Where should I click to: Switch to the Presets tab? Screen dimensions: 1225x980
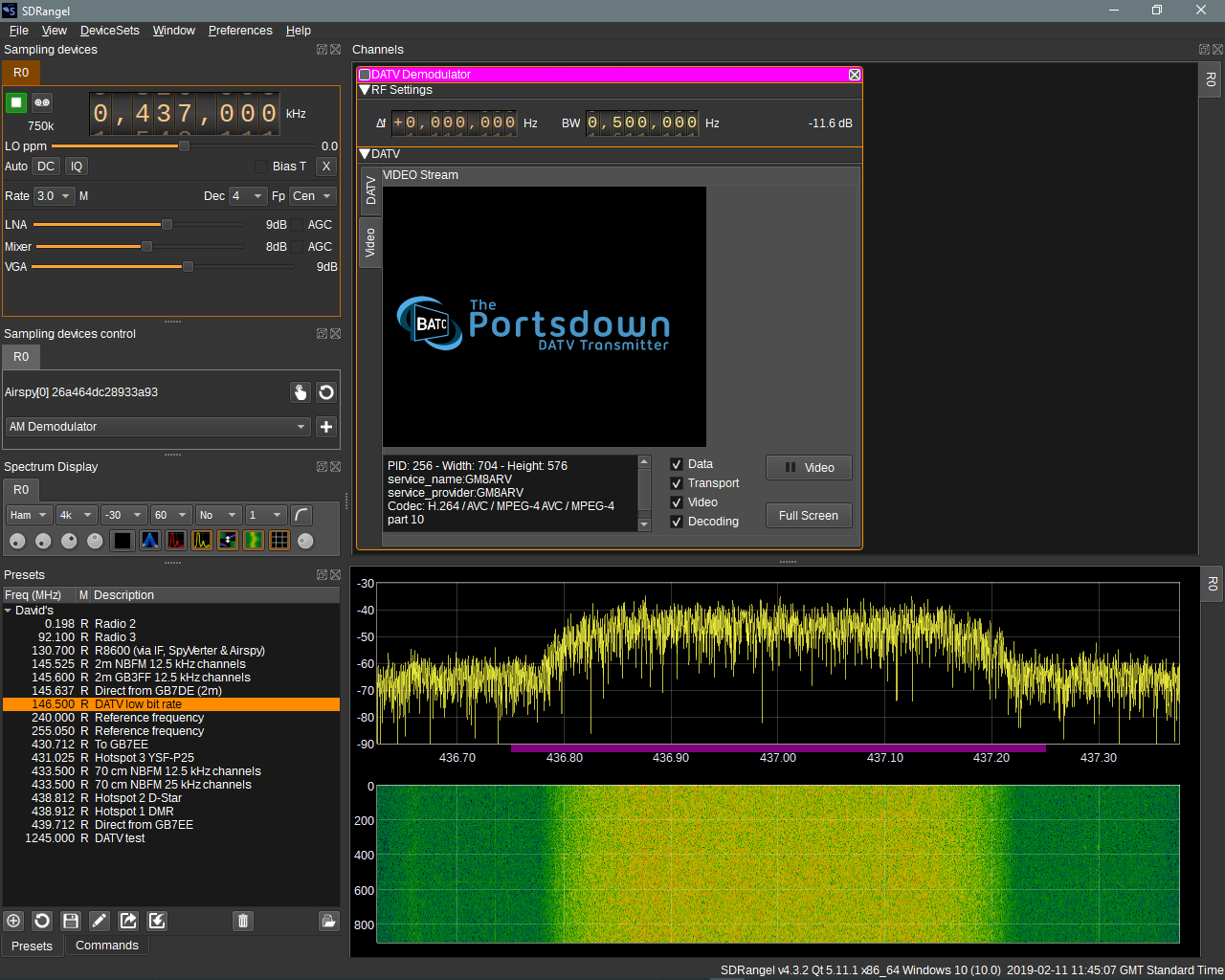pos(32,946)
